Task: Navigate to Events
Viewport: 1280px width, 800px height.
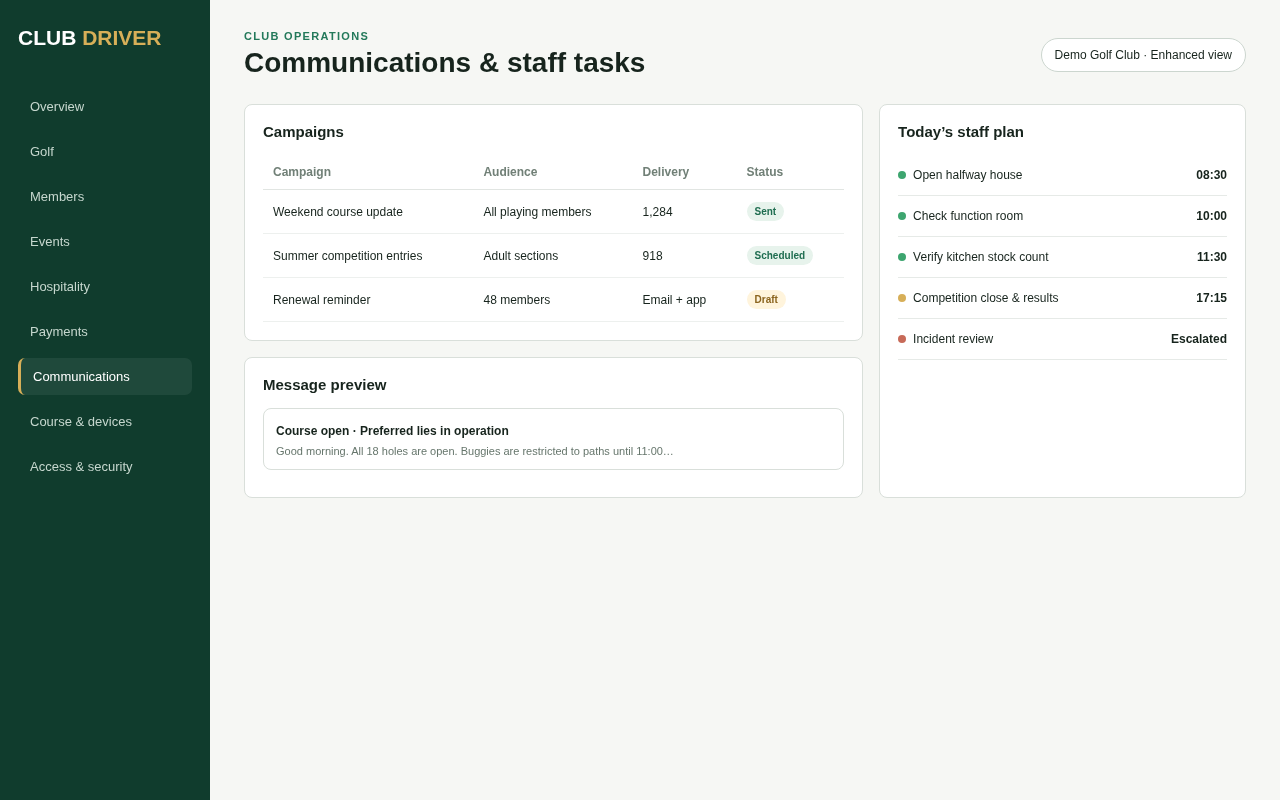Action: [105, 242]
